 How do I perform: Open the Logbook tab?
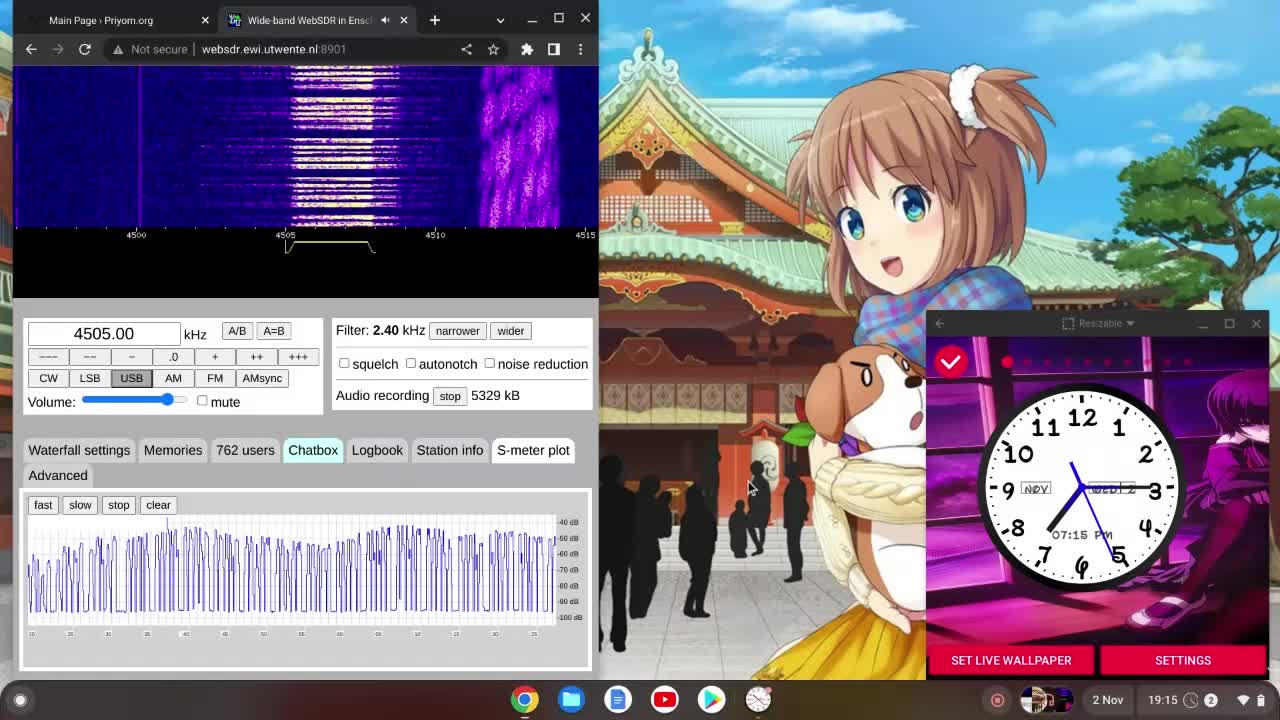point(377,450)
